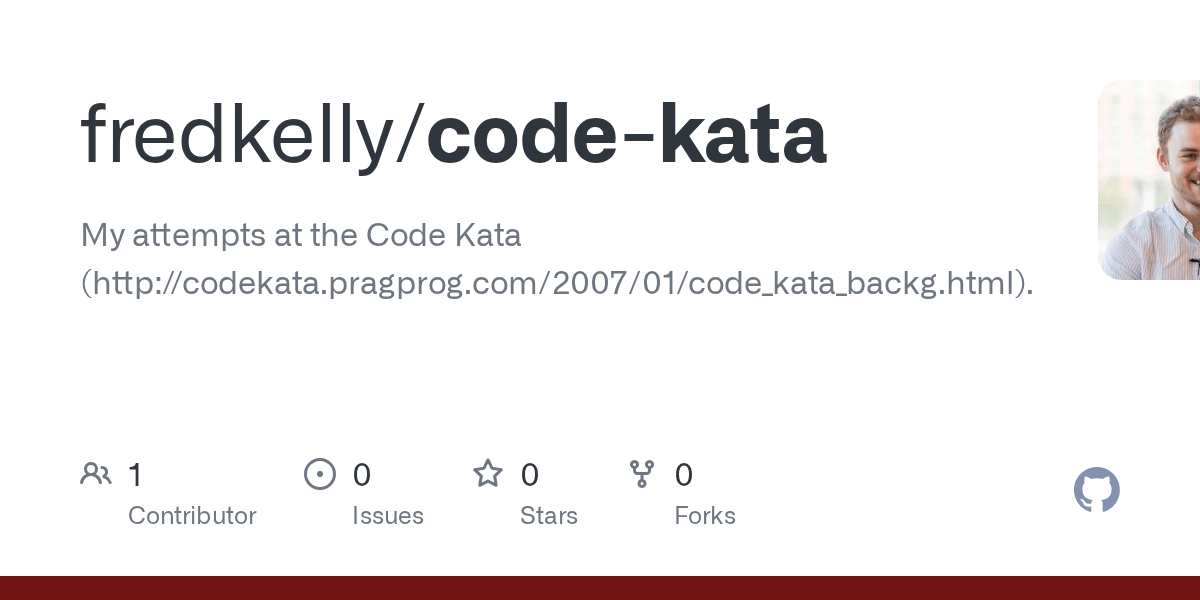This screenshot has width=1200, height=600.
Task: Click the Contributor label
Action: (192, 516)
